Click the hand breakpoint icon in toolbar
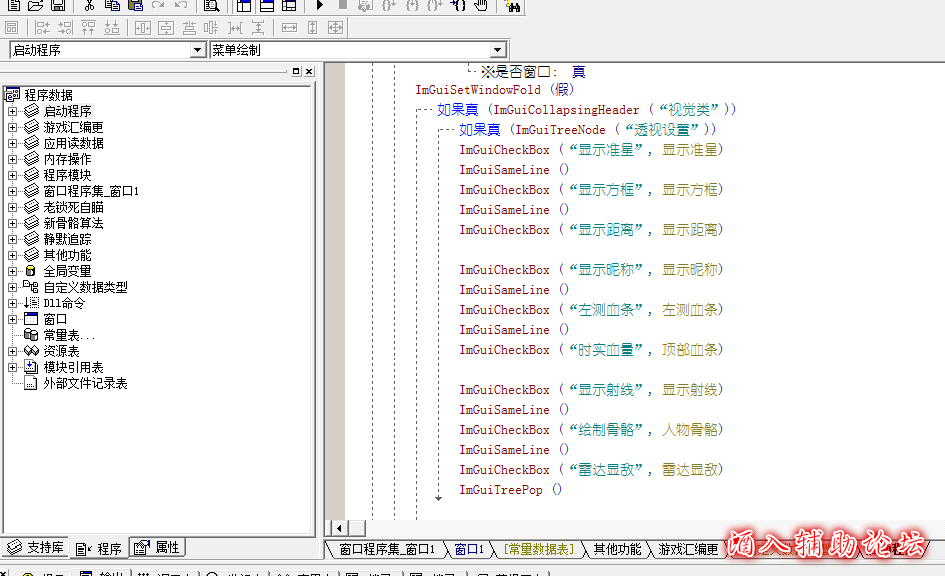Viewport: 945px width, 576px height. tap(481, 6)
